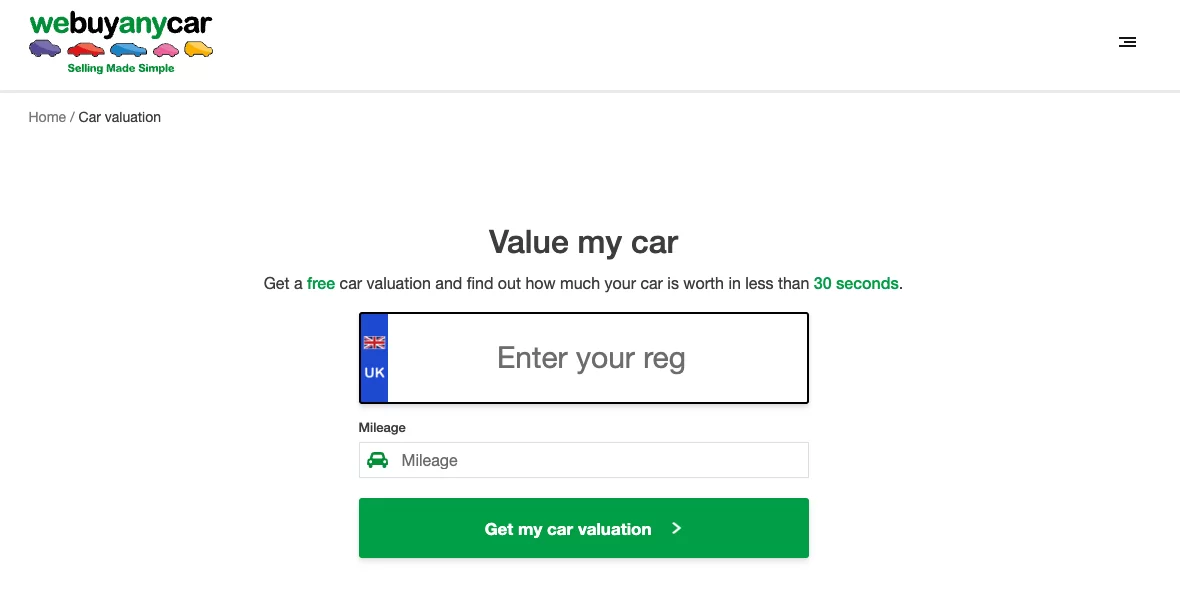Click the arrow chevron on the valuation button

click(x=677, y=528)
